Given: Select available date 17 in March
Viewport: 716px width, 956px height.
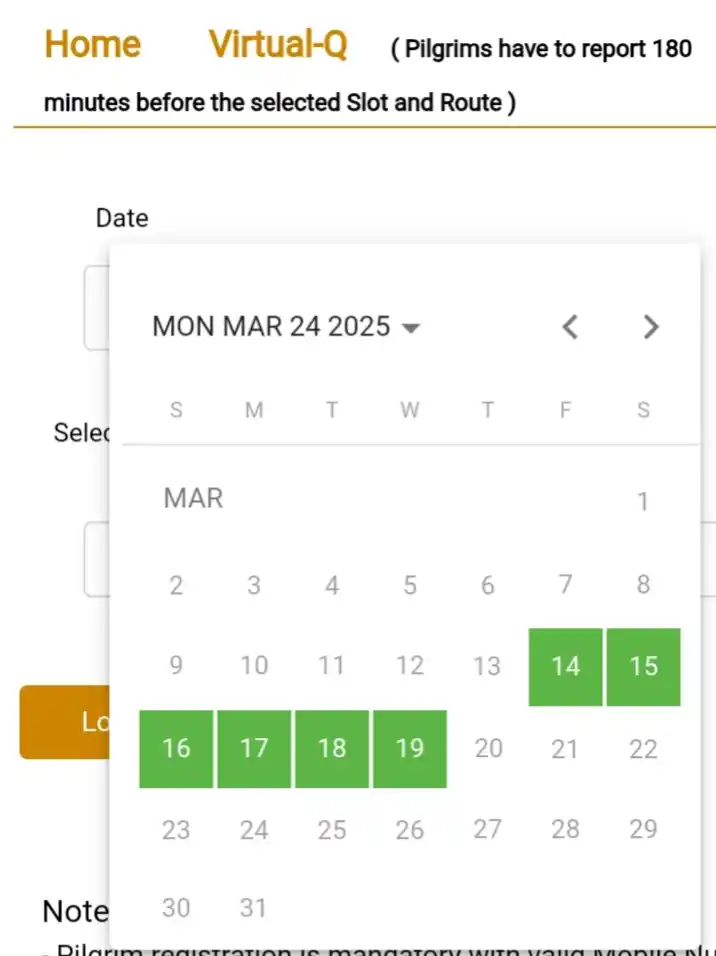Looking at the screenshot, I should pos(254,749).
